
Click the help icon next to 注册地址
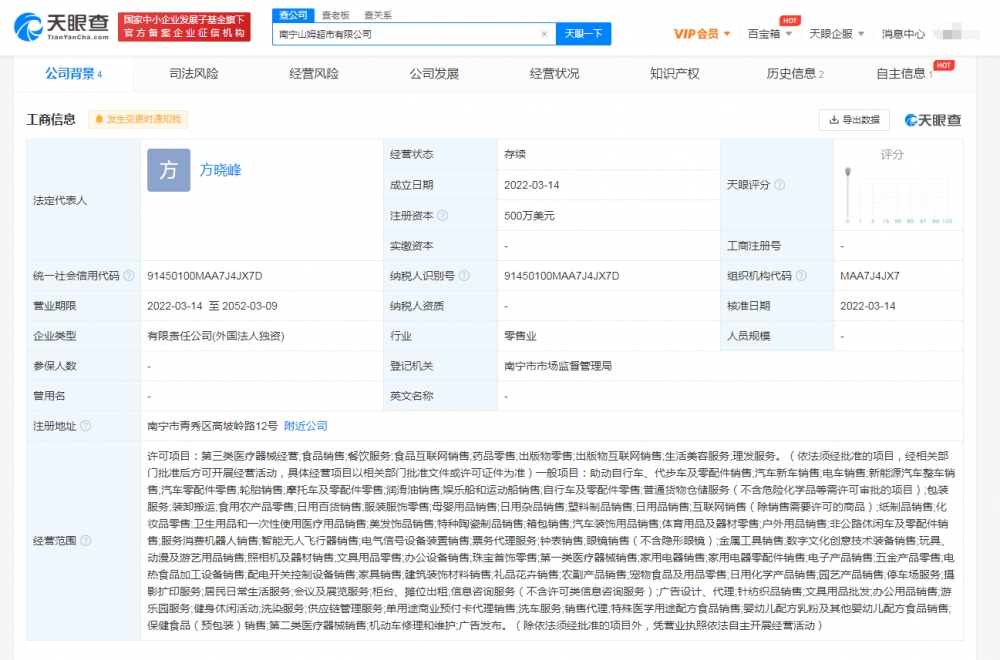[x=85, y=426]
